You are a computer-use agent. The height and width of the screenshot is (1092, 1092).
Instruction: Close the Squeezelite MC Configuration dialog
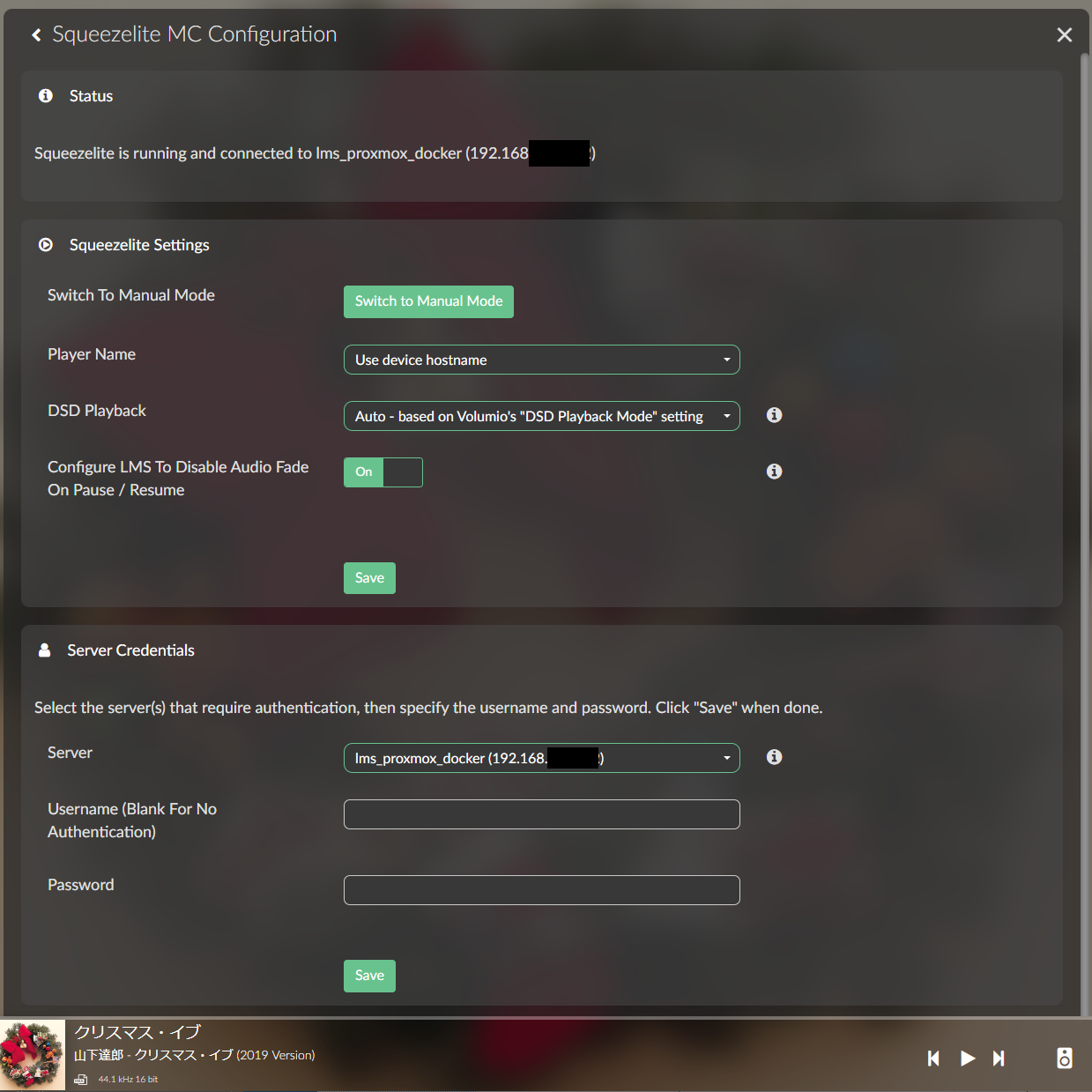point(1065,34)
